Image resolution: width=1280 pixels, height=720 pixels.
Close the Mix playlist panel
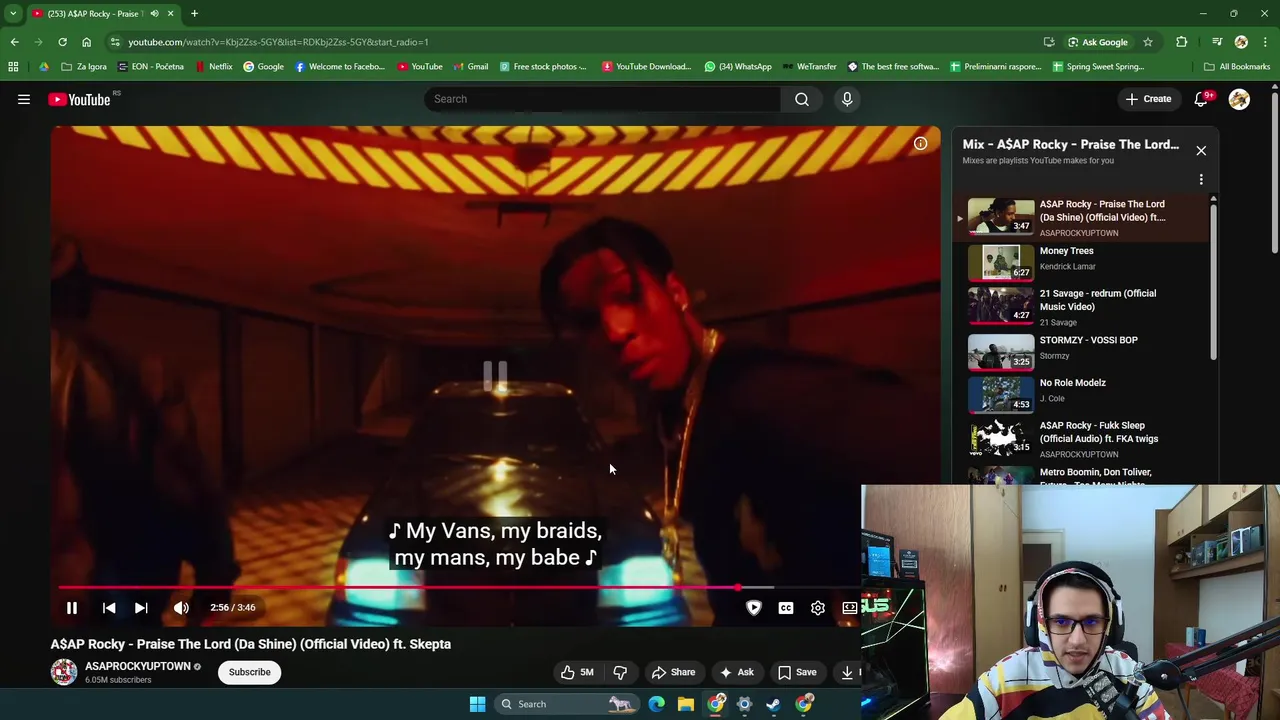(1201, 150)
